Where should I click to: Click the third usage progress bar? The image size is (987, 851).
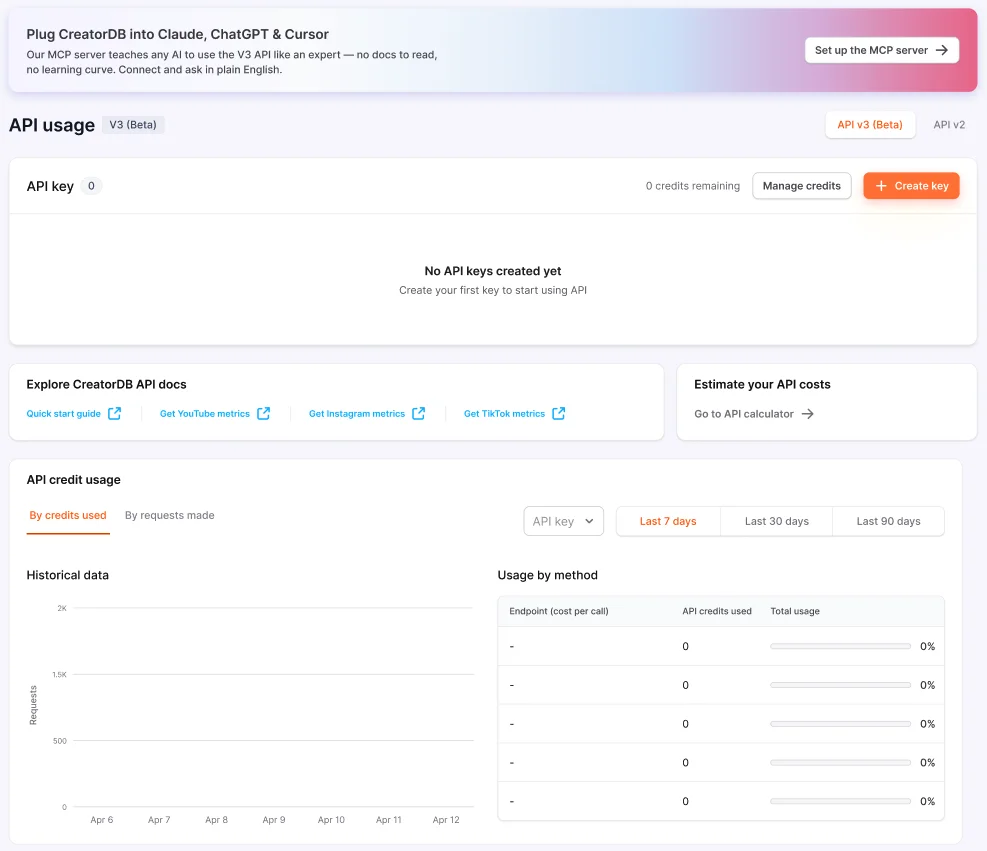pos(840,724)
